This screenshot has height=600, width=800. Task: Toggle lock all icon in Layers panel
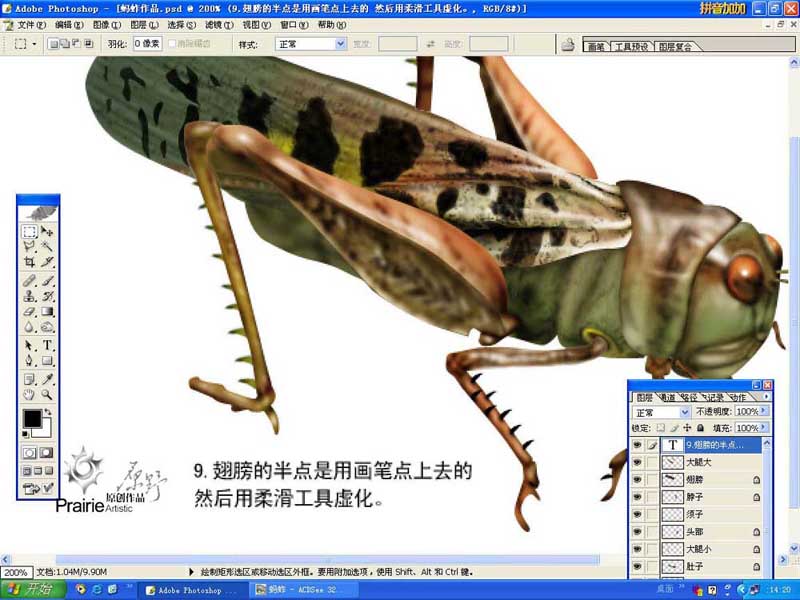[701, 428]
